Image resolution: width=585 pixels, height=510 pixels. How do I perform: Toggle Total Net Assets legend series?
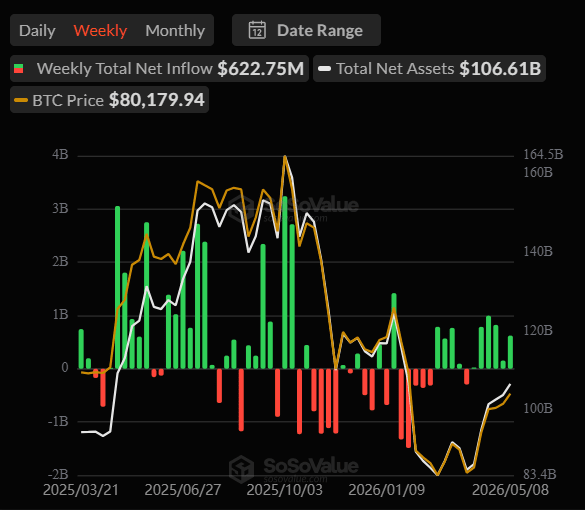(429, 69)
